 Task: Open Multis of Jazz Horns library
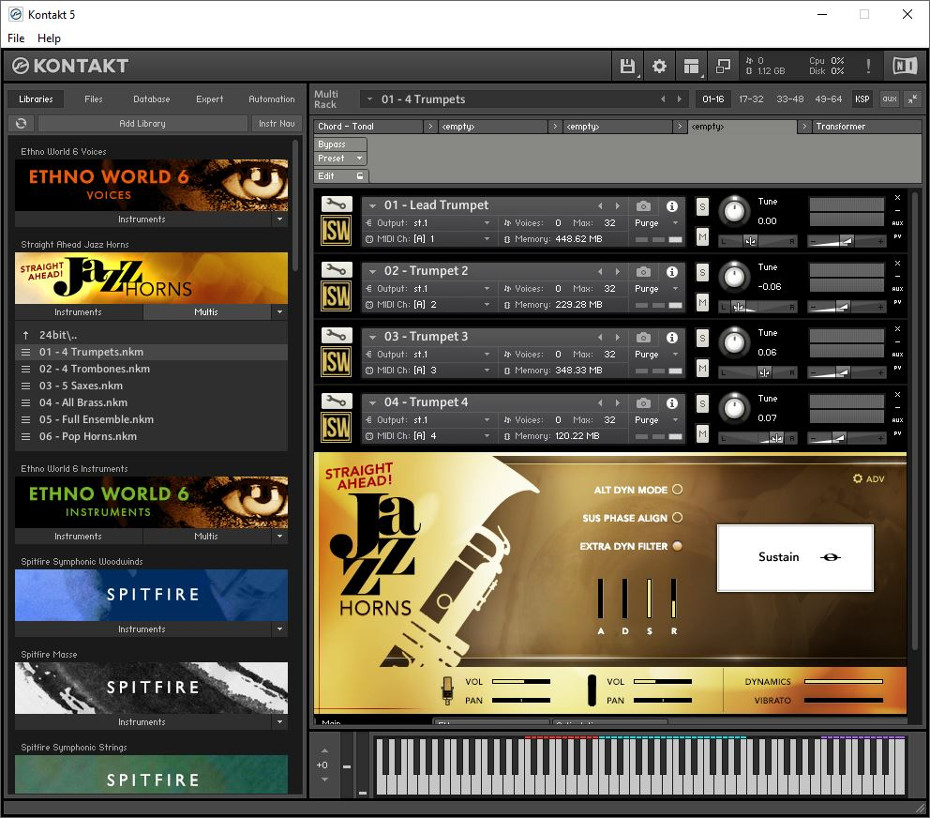[x=206, y=312]
